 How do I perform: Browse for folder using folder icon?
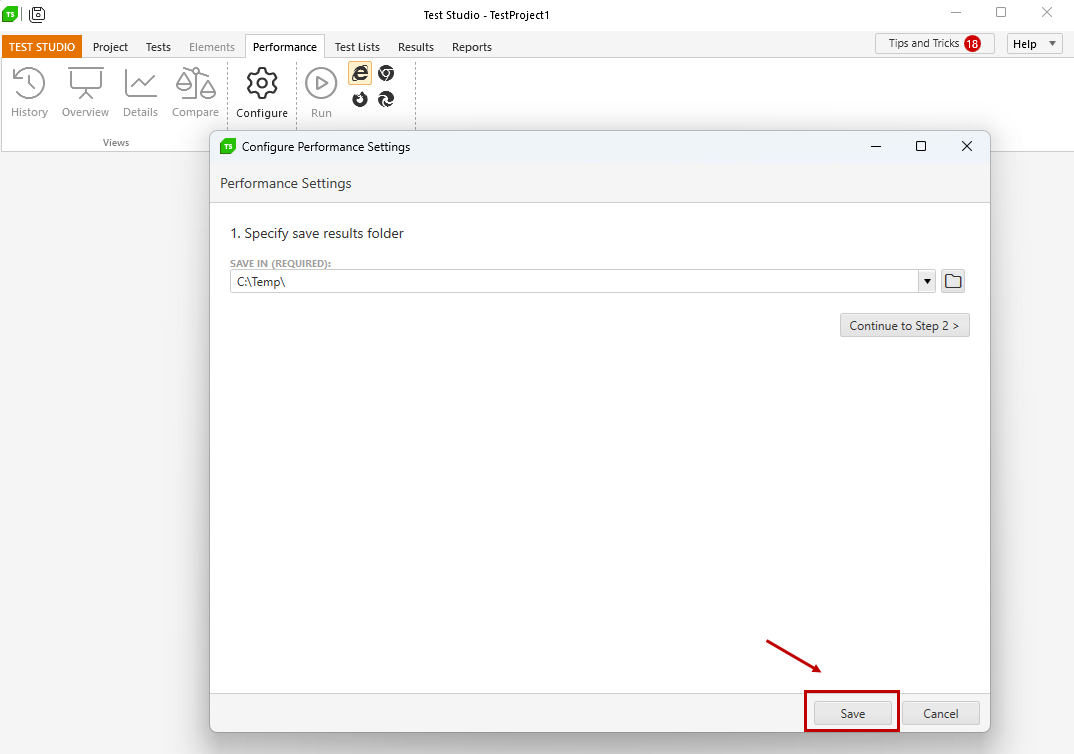(x=953, y=282)
